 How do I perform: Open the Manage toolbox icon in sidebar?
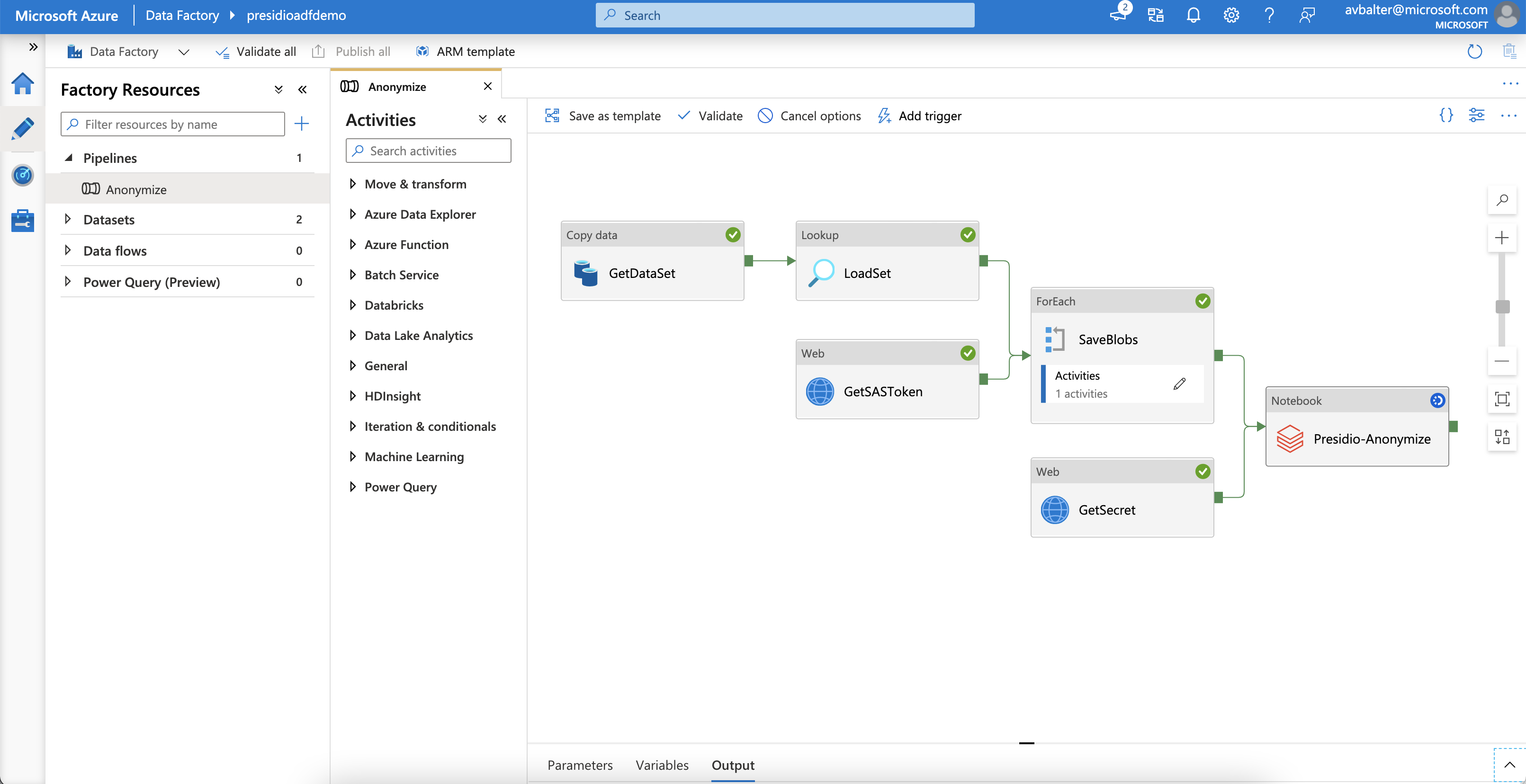[x=23, y=220]
